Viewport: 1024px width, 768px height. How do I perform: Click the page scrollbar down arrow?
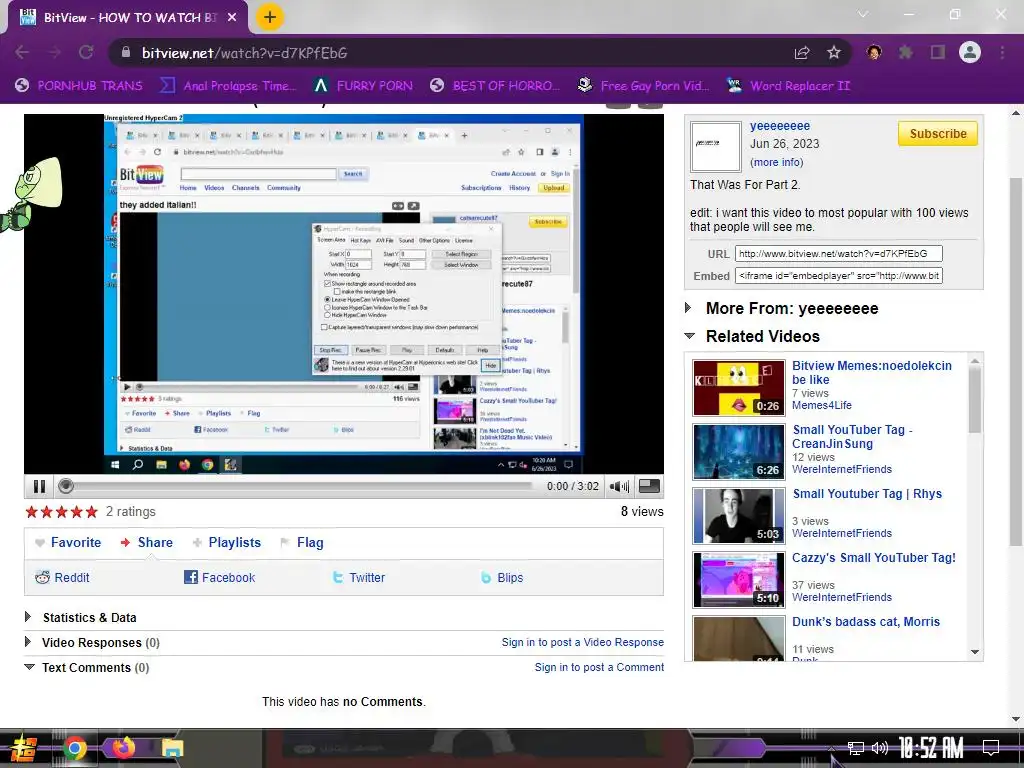[x=1016, y=719]
